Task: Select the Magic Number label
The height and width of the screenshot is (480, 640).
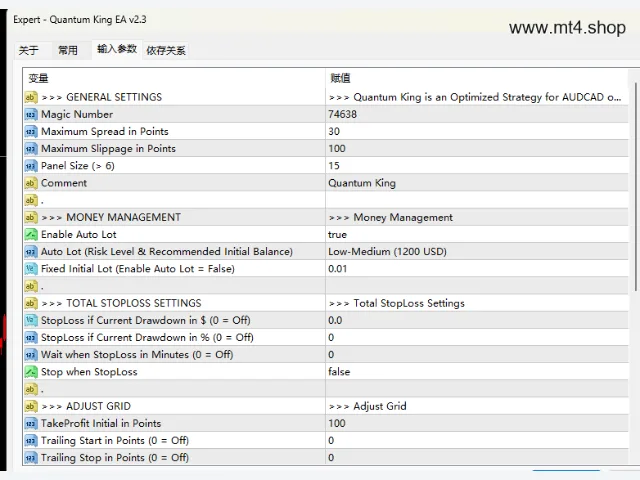Action: [x=77, y=114]
